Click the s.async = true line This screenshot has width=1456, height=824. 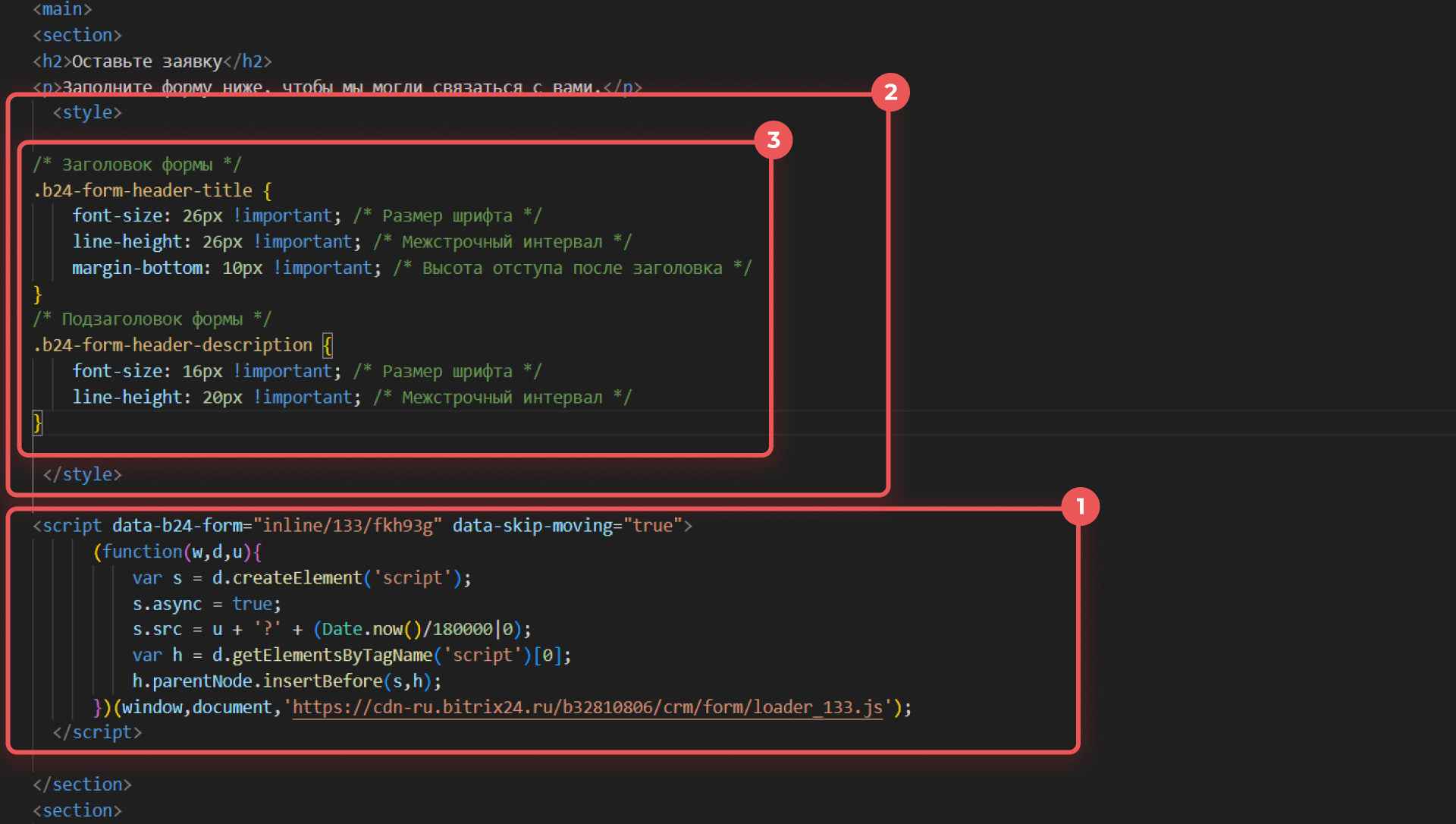point(206,604)
